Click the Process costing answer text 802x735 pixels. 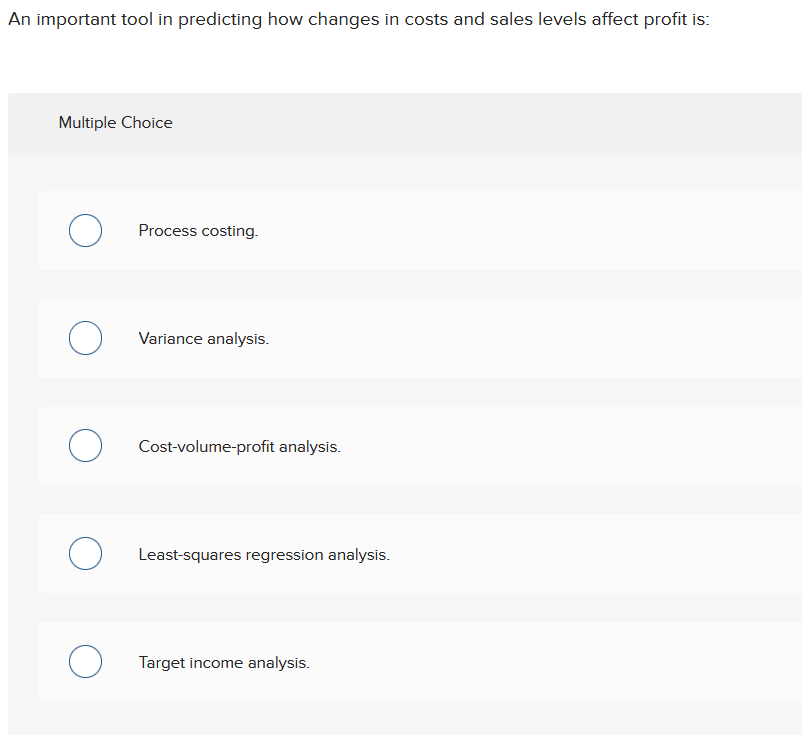pos(197,230)
